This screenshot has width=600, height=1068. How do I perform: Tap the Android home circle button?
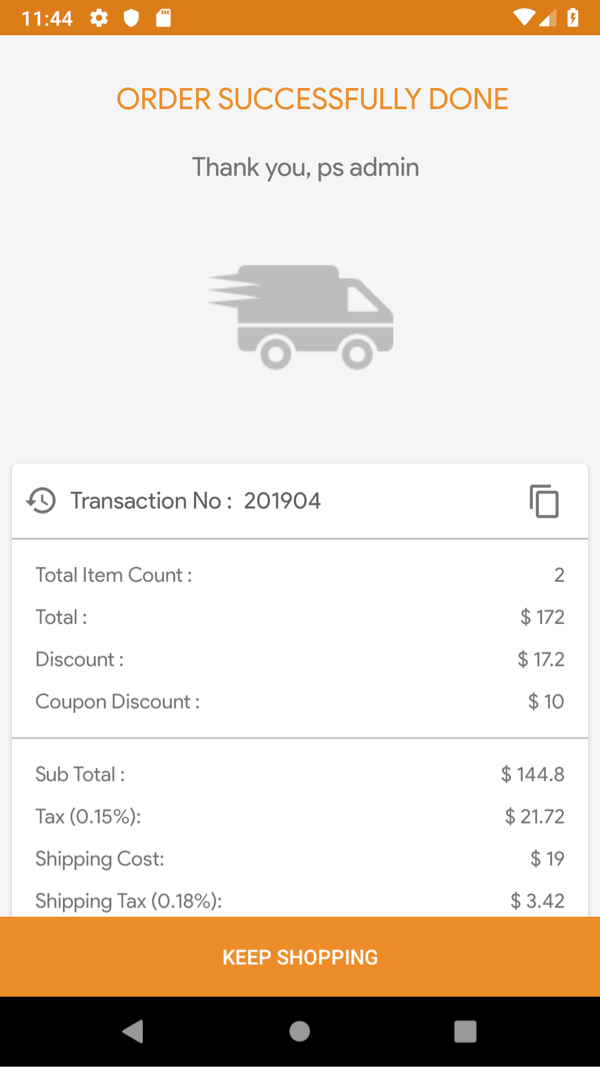coord(300,1031)
